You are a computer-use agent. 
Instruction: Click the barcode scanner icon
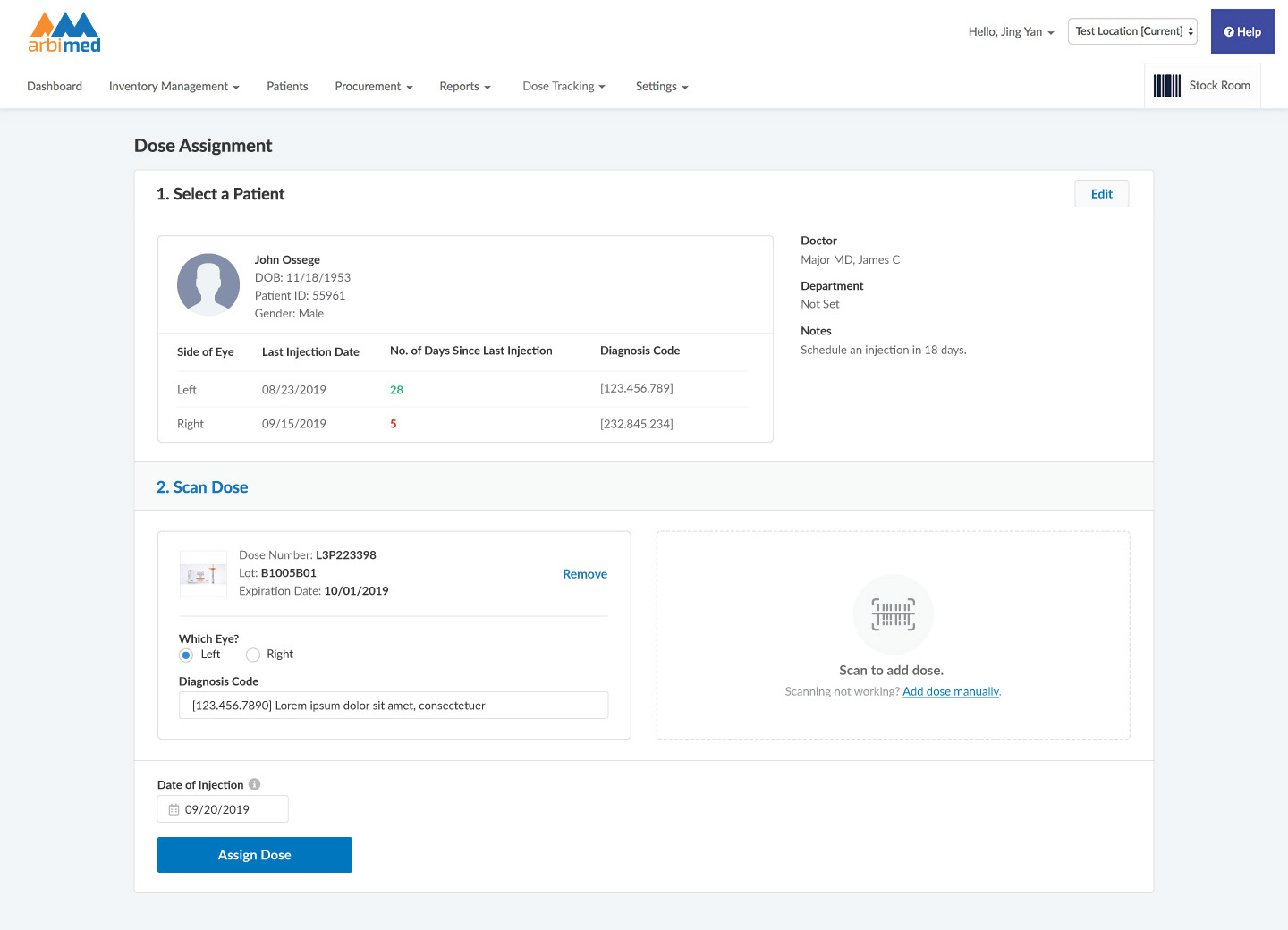point(893,614)
